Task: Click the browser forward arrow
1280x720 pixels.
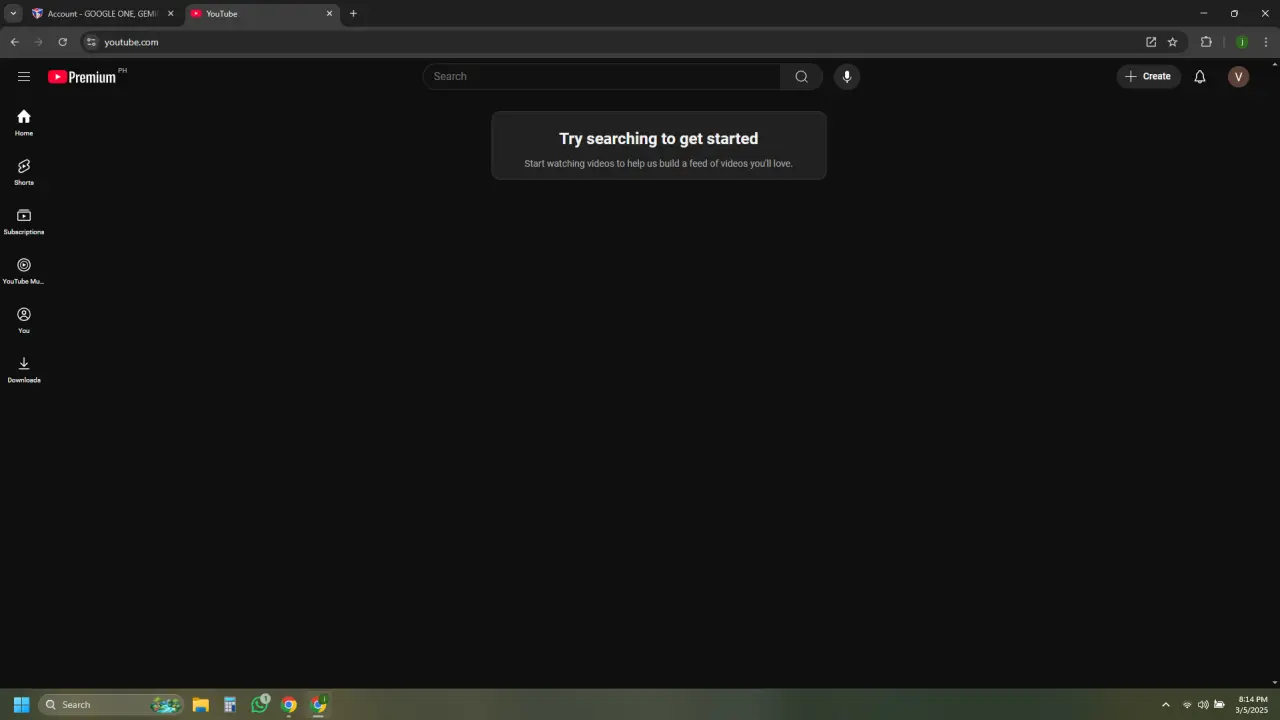Action: click(38, 42)
